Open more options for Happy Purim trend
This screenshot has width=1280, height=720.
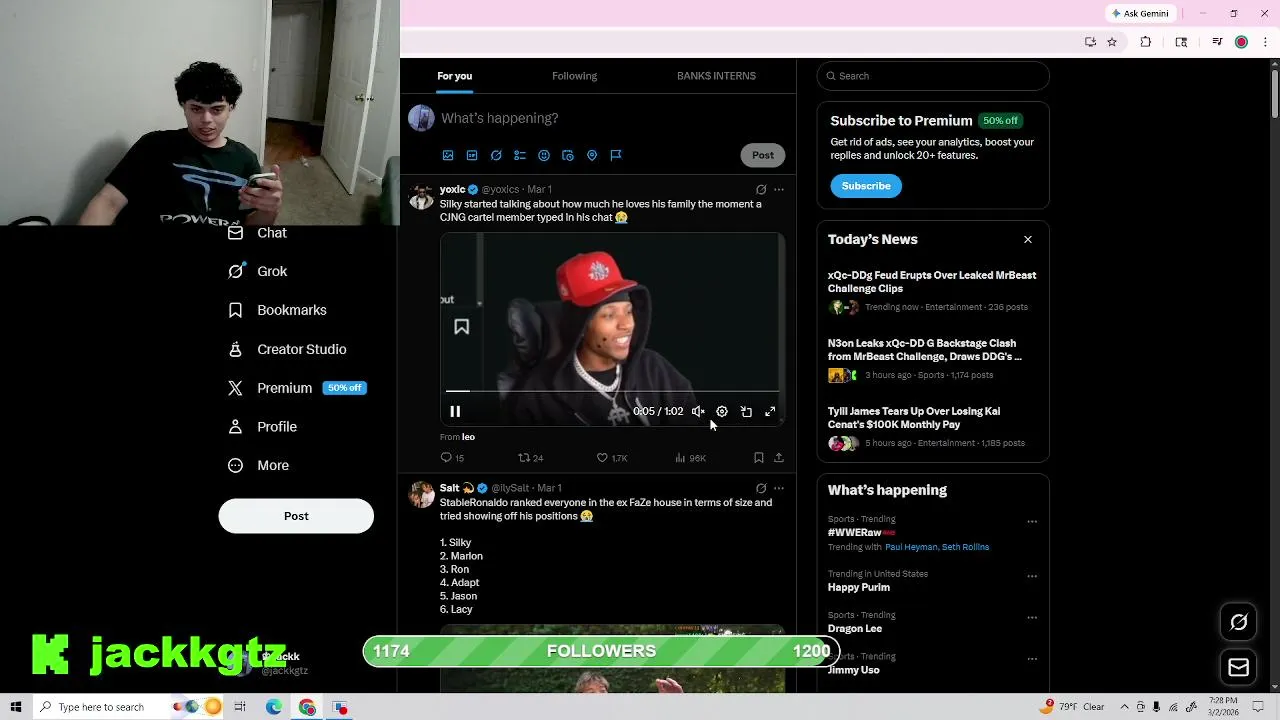pos(1032,577)
